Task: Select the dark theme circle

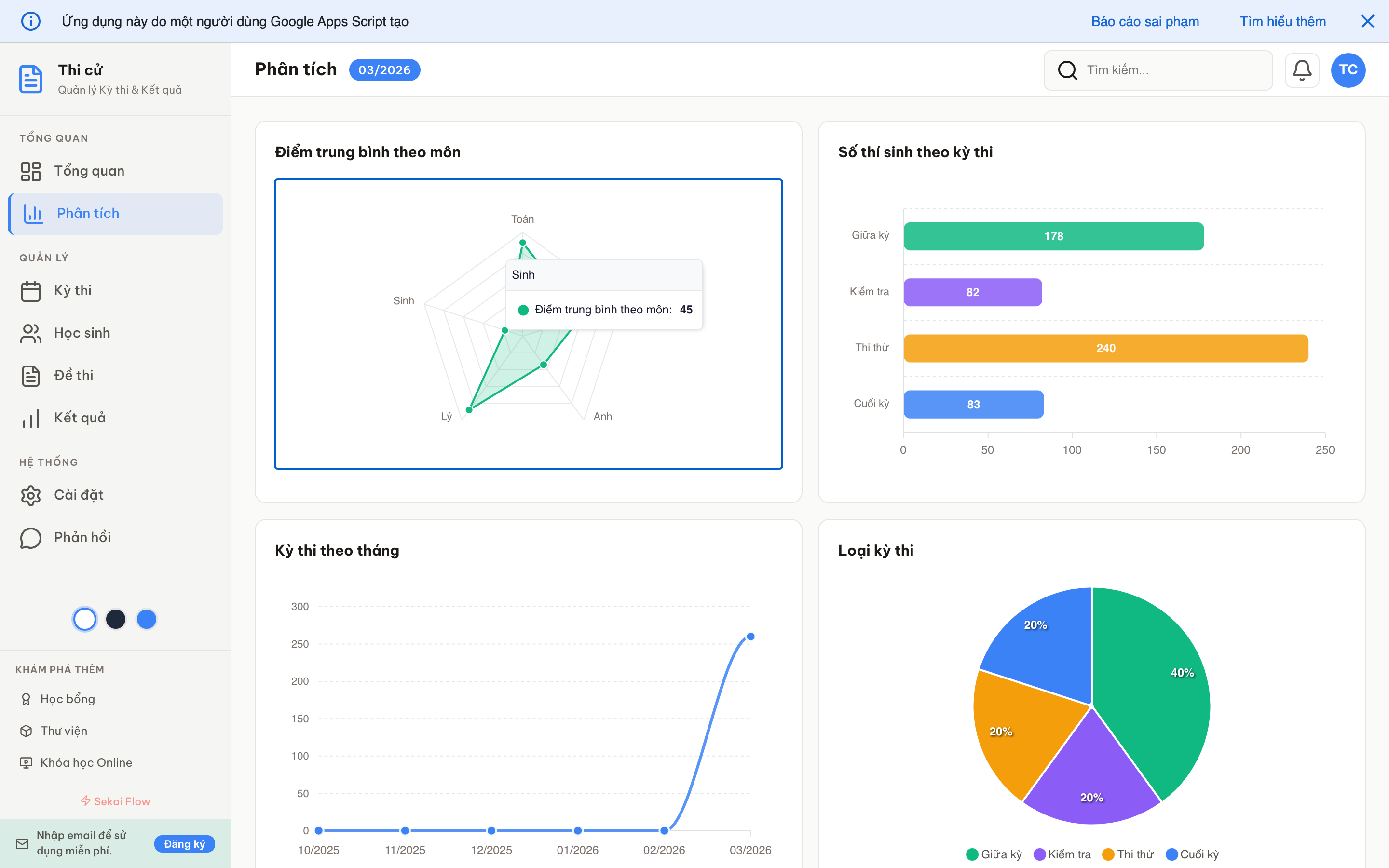Action: click(x=116, y=619)
